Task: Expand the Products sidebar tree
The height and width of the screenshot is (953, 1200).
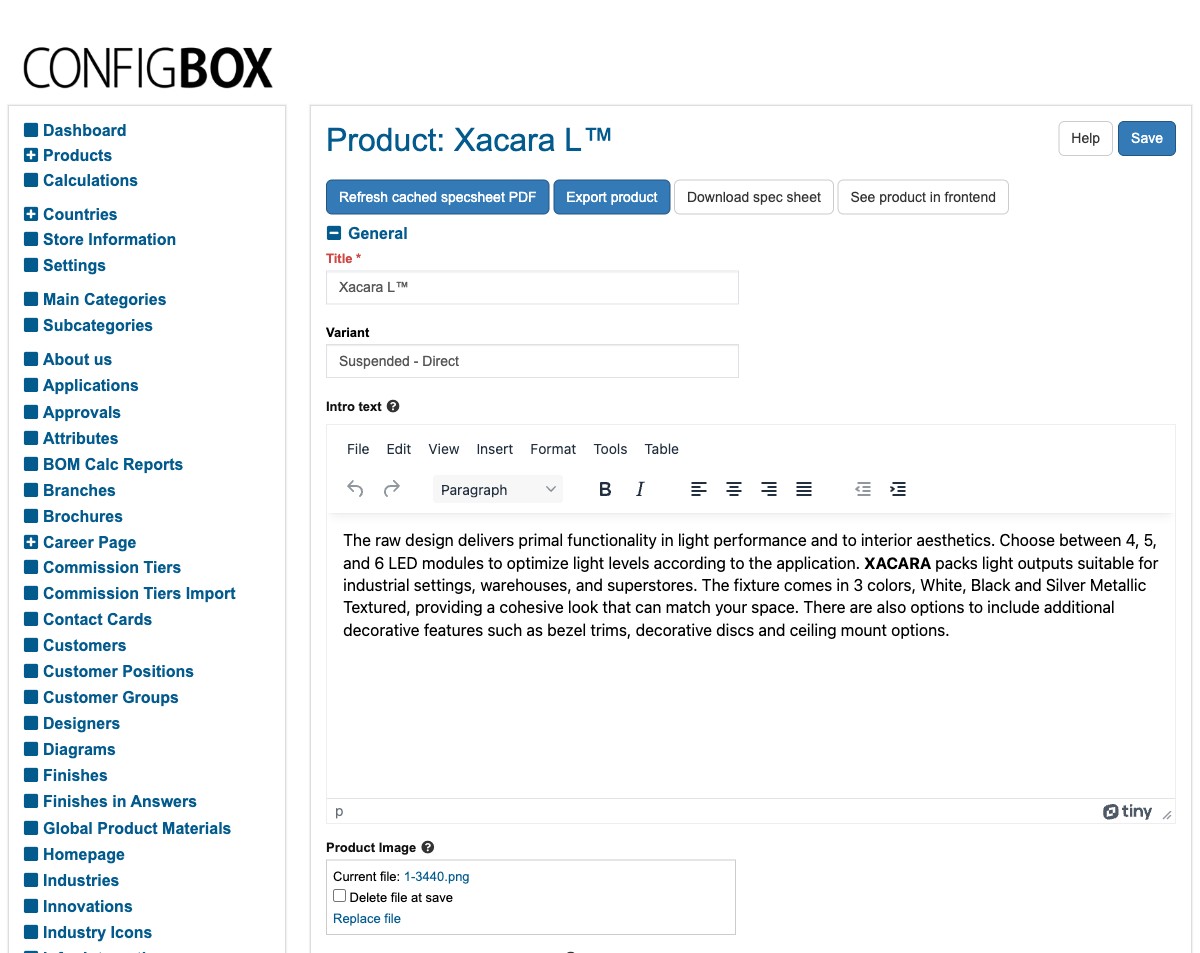Action: 31,156
